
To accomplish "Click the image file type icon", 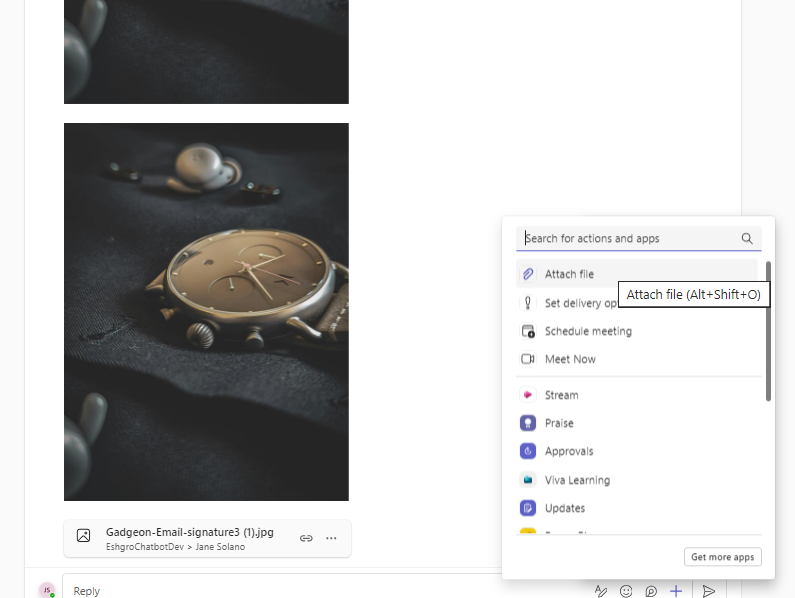I will [83, 535].
